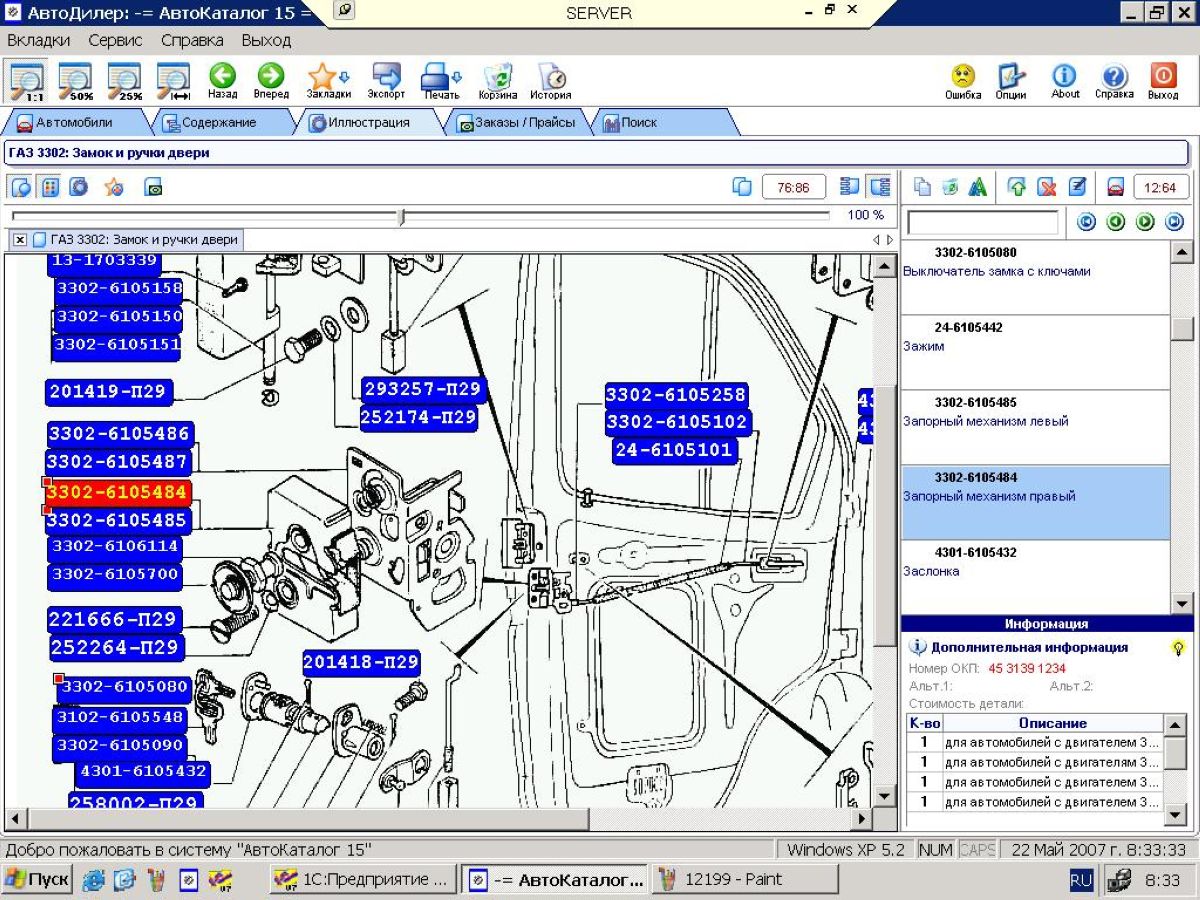The image size is (1200, 900).
Task: Click the 12:64 counter box
Action: coord(1160,187)
